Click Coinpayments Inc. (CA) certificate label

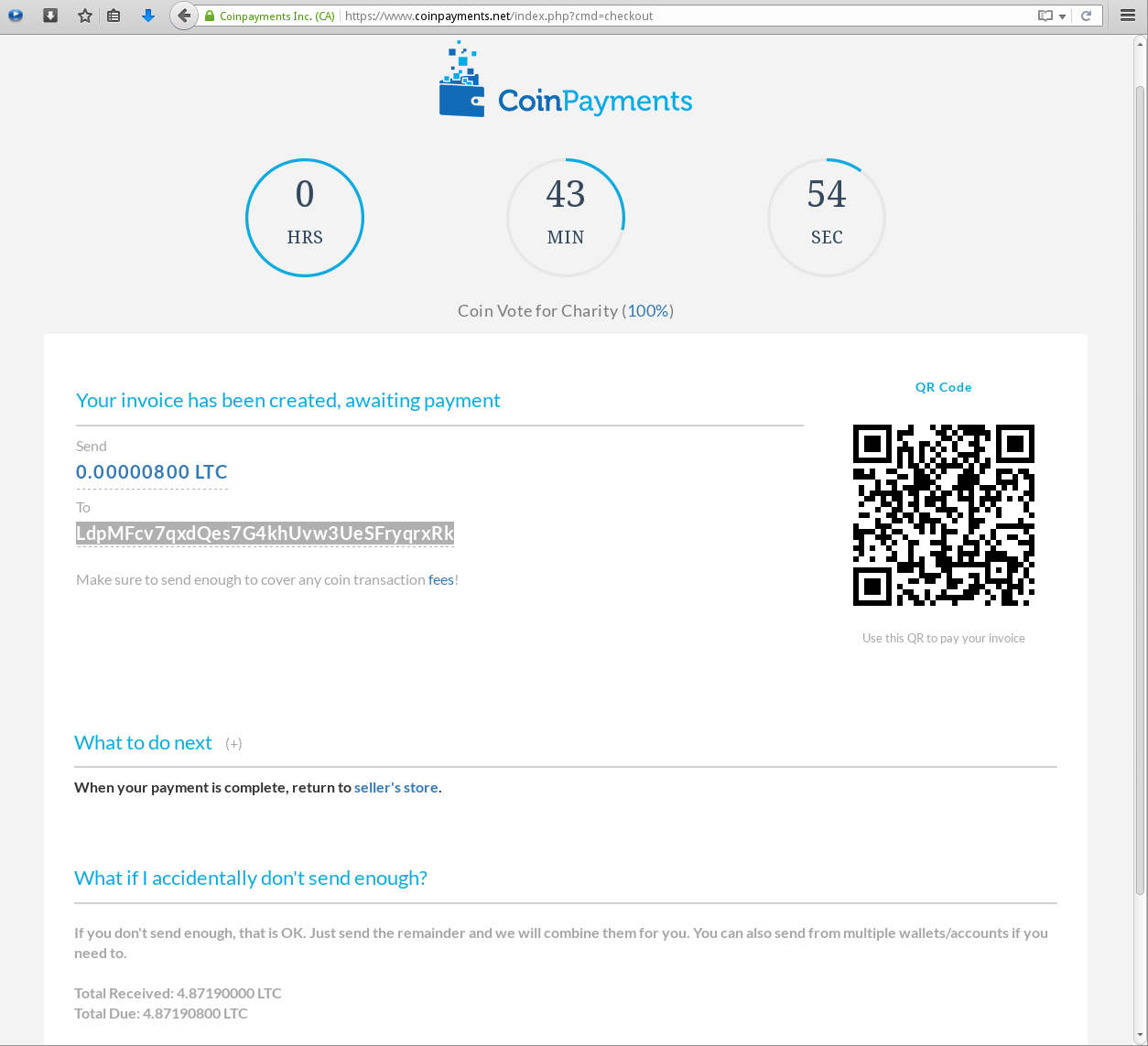(277, 16)
